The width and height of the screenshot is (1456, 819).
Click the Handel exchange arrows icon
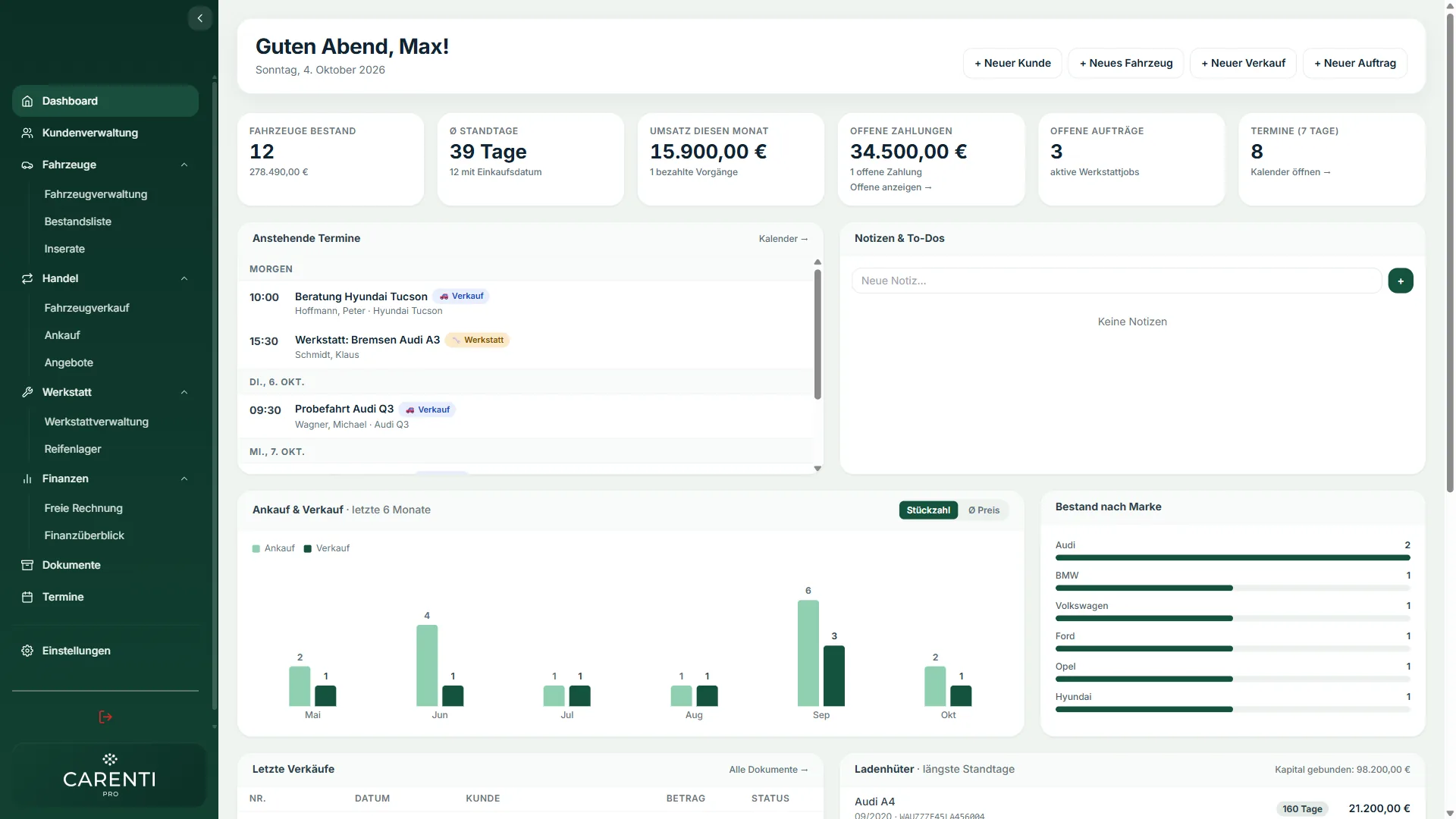[x=27, y=278]
